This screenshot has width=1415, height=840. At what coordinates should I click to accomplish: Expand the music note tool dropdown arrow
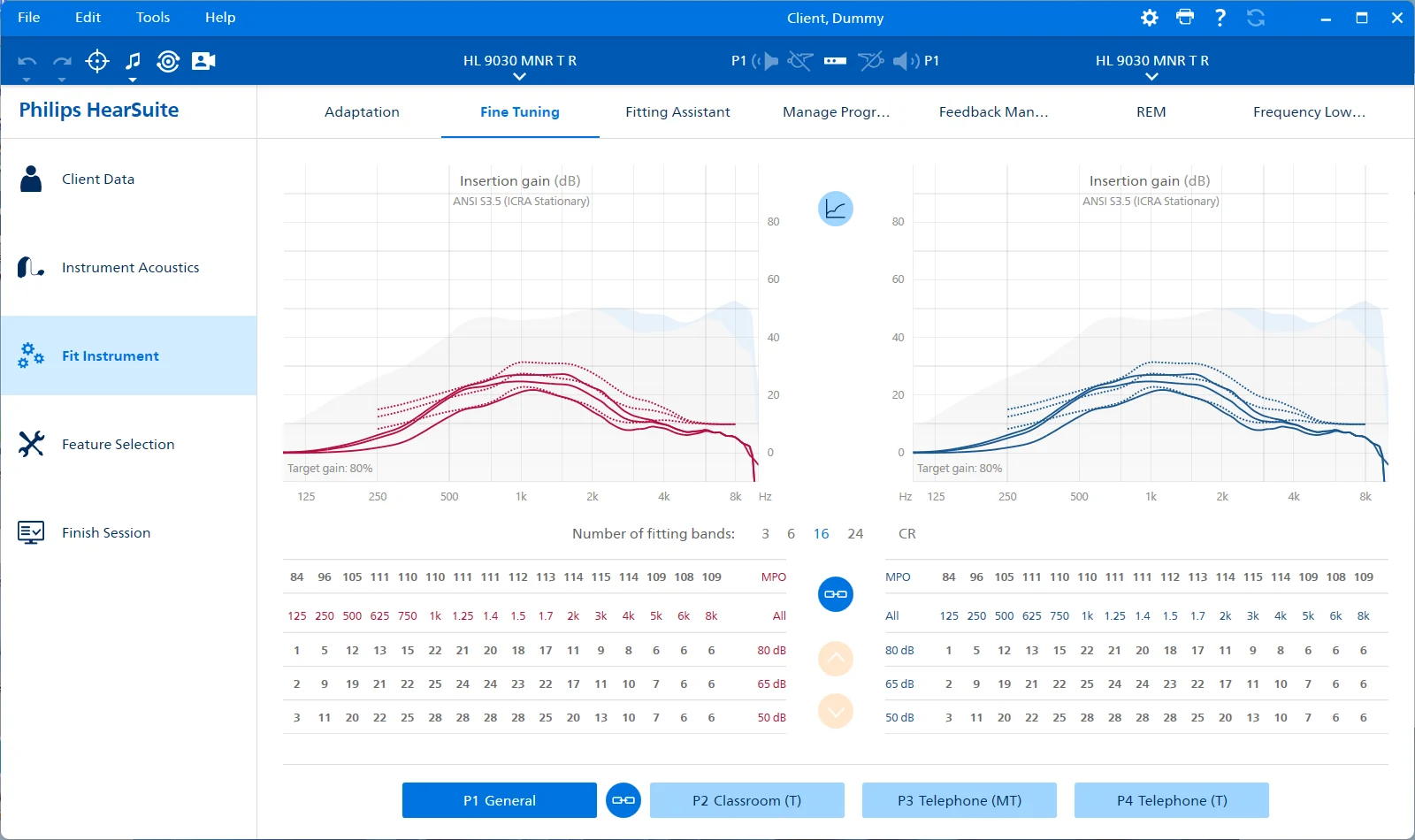[133, 80]
